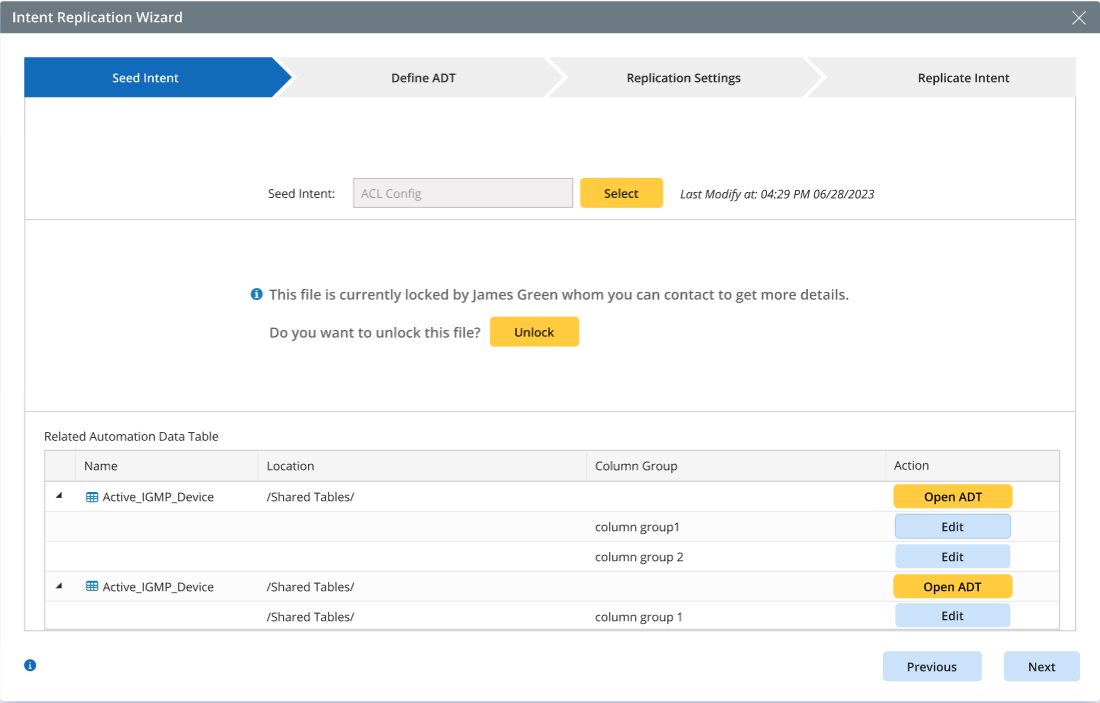The width and height of the screenshot is (1100, 703).
Task: Open the Replication Settings step
Action: (683, 78)
